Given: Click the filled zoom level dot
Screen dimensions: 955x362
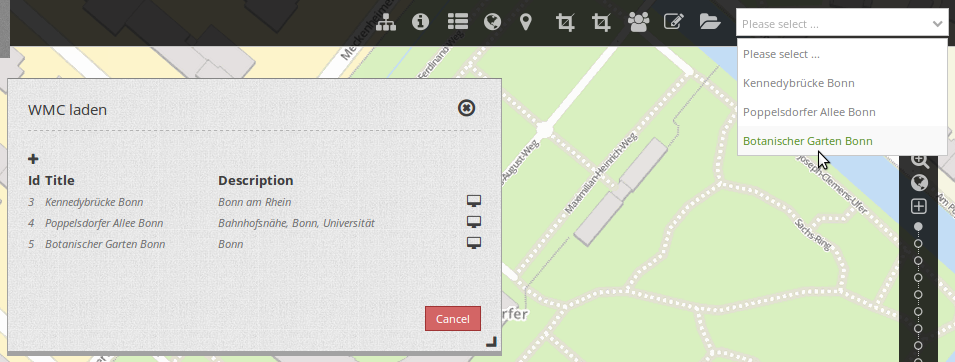Looking at the screenshot, I should (919, 227).
